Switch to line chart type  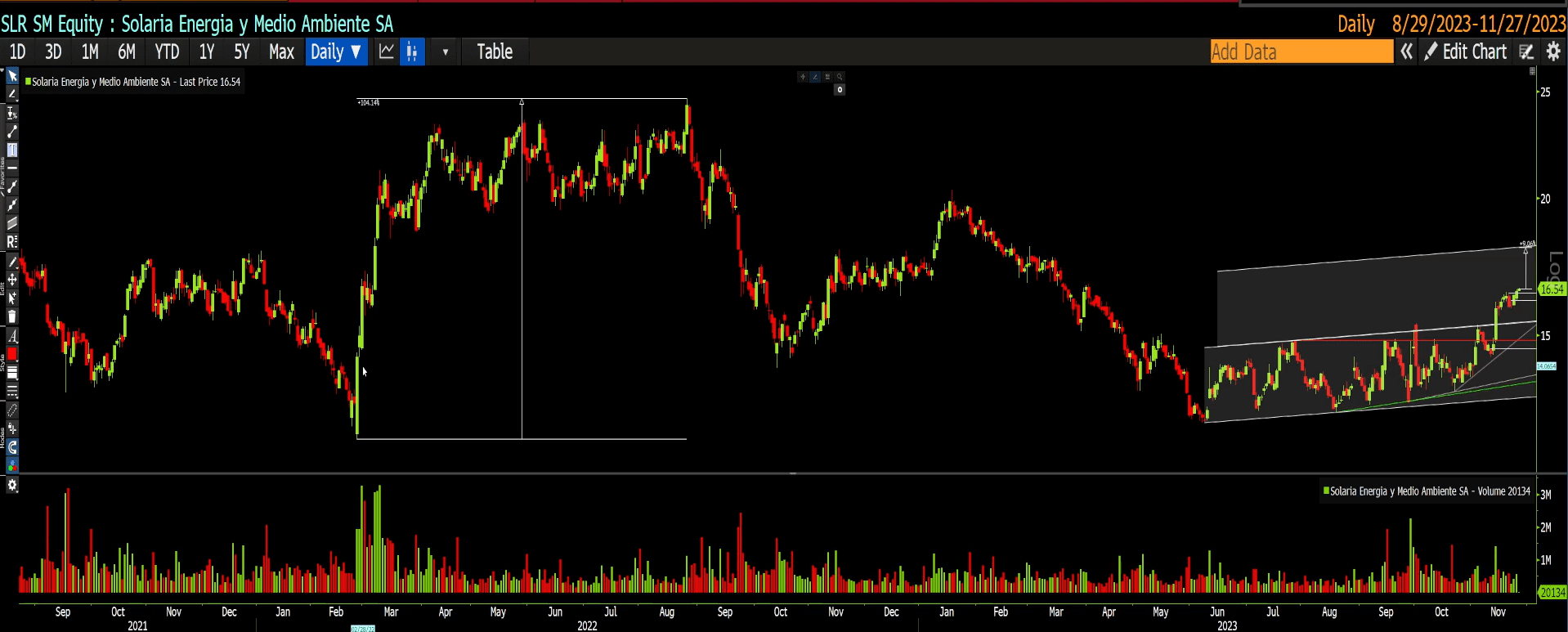(x=387, y=52)
